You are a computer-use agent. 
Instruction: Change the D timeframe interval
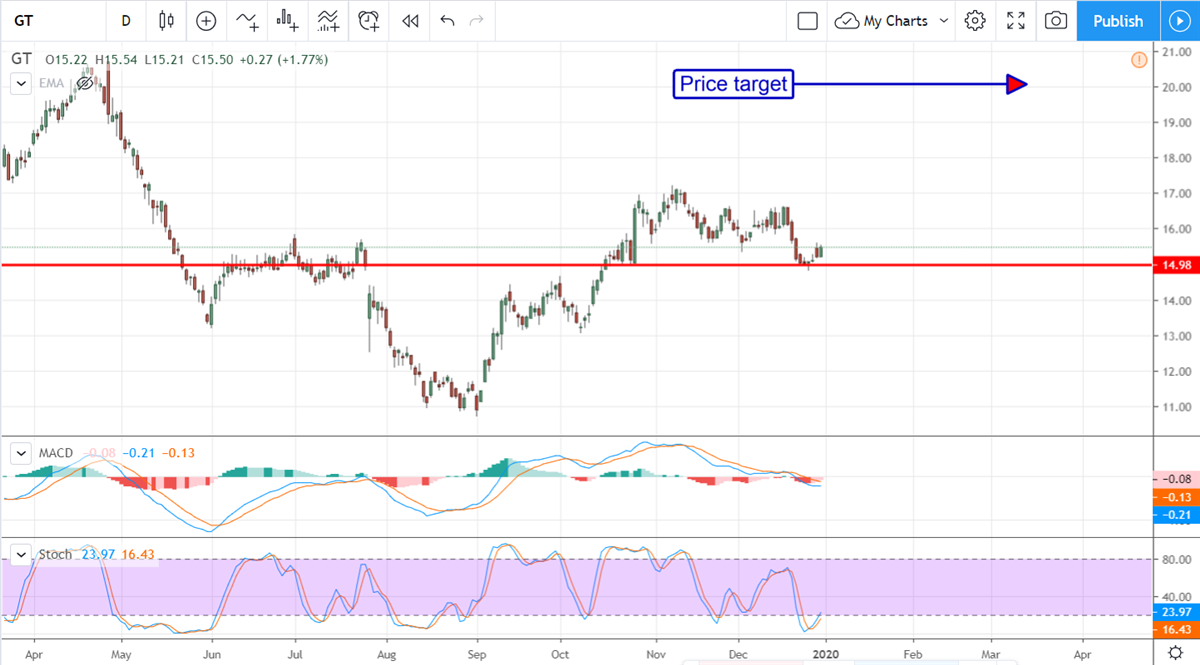126,20
